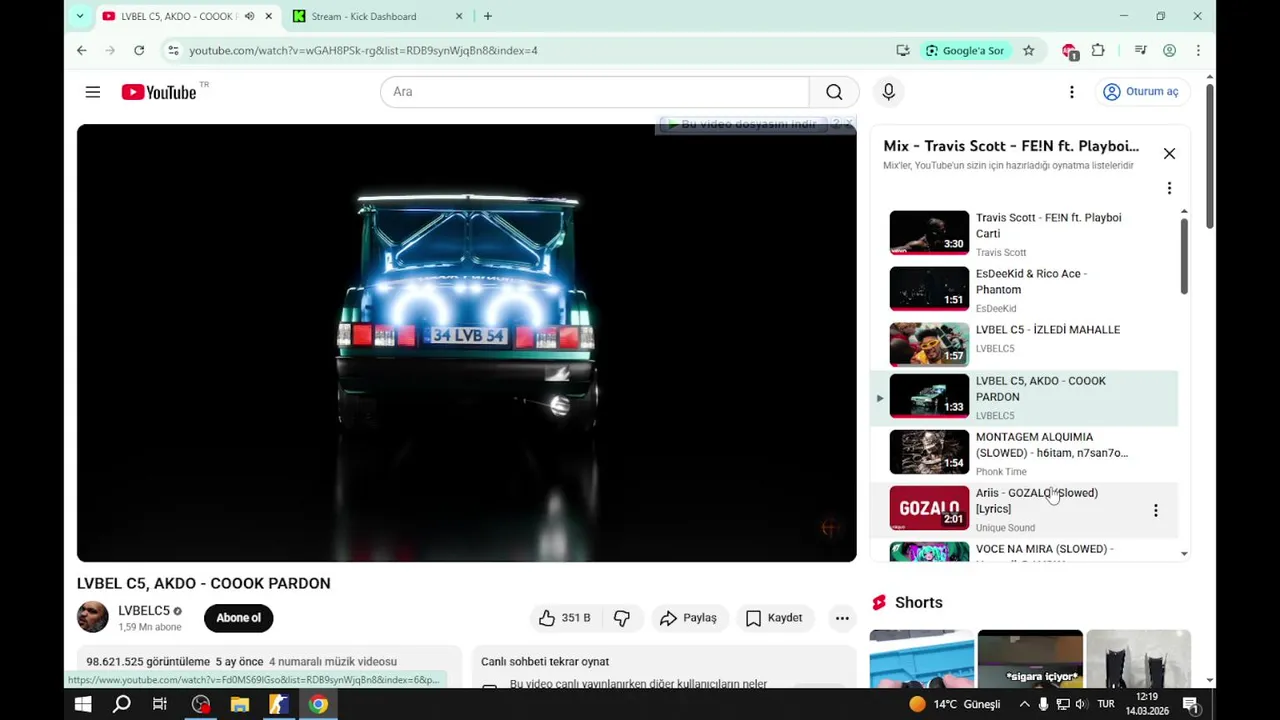This screenshot has height=720, width=1280.
Task: Open YouTube settings three-dot menu in header
Action: [1071, 92]
